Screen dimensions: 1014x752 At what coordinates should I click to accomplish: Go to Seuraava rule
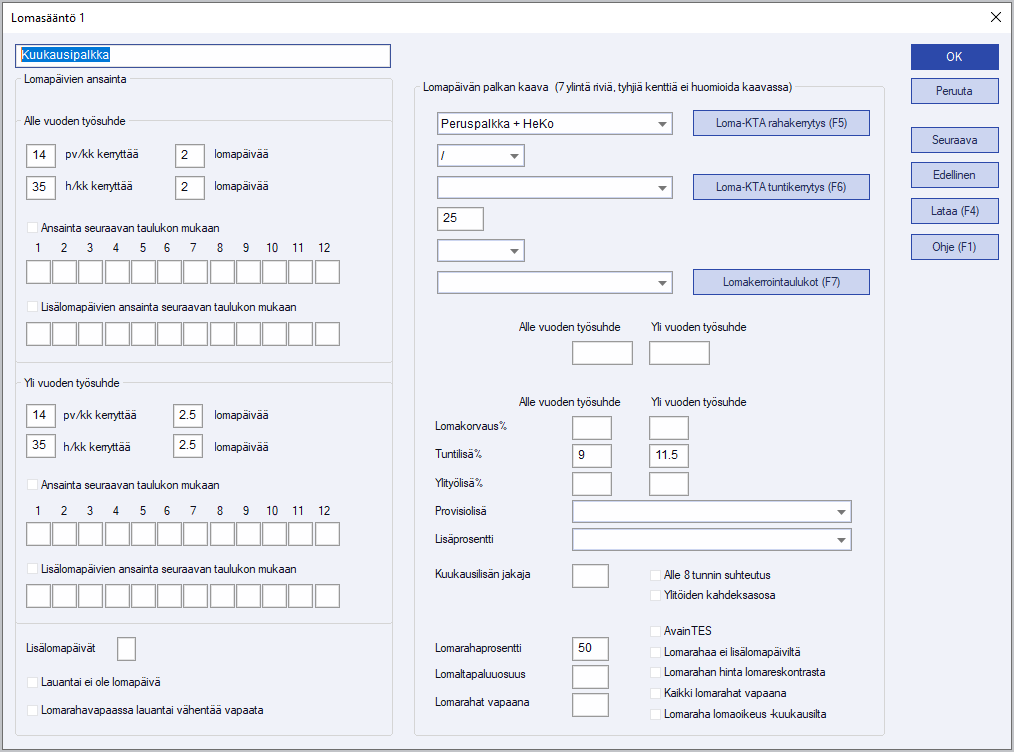pyautogui.click(x=954, y=140)
